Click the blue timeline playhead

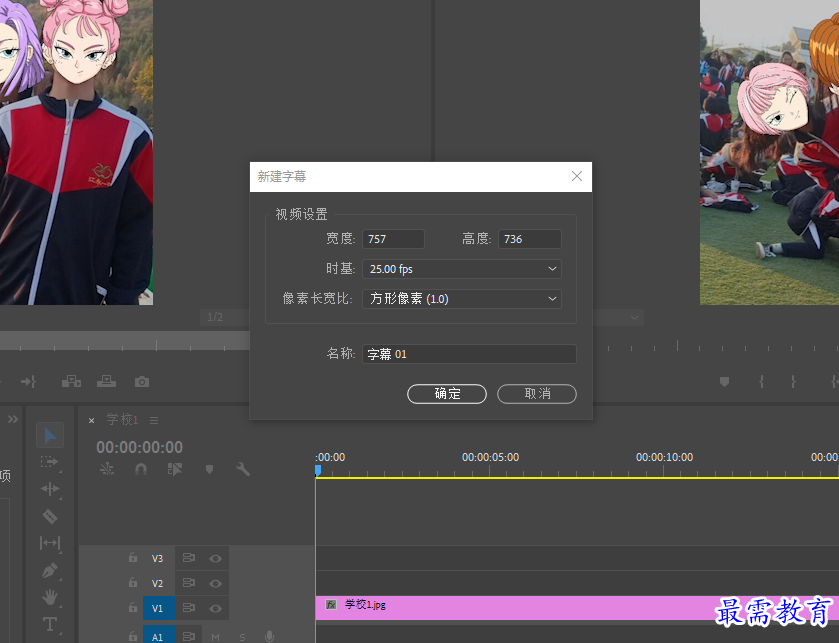coord(318,470)
